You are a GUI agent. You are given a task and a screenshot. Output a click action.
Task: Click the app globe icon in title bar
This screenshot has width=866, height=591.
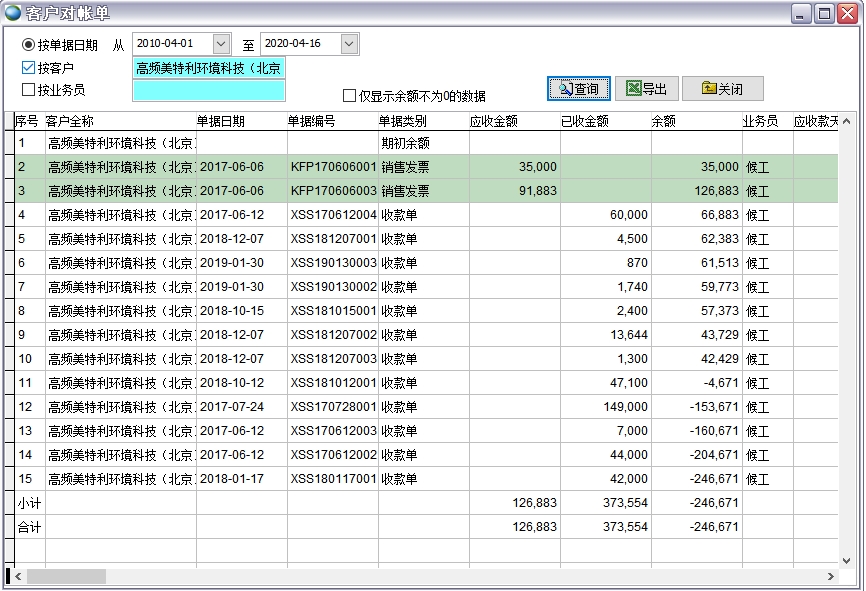coord(12,13)
